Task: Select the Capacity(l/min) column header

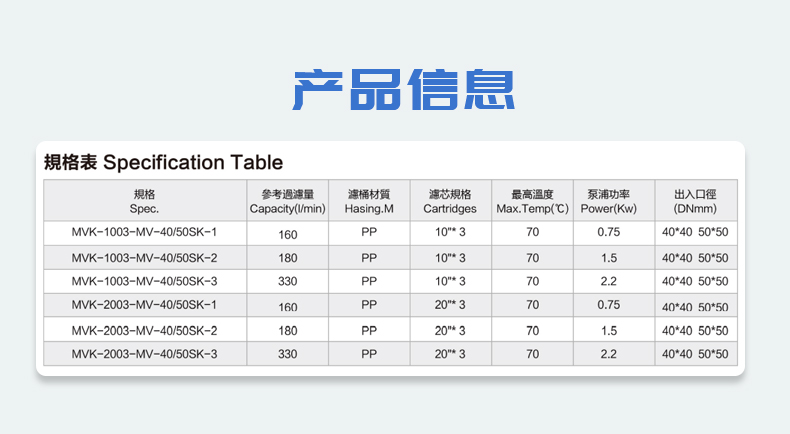Action: 288,202
